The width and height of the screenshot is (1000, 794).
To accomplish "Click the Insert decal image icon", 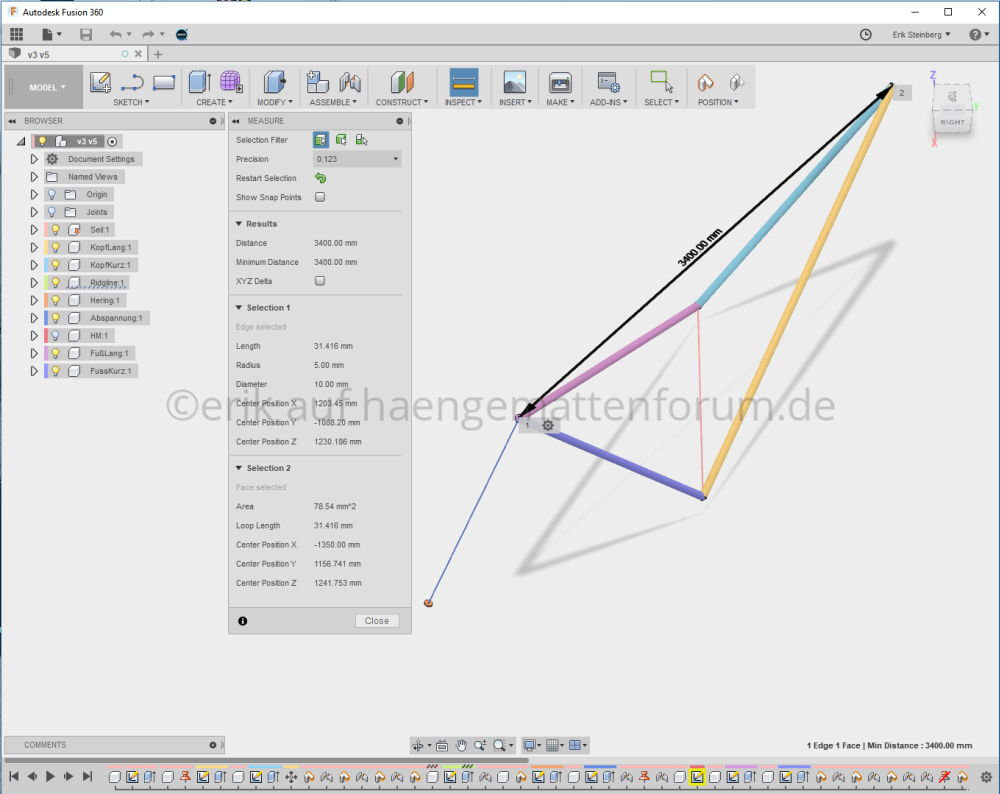I will [x=514, y=83].
